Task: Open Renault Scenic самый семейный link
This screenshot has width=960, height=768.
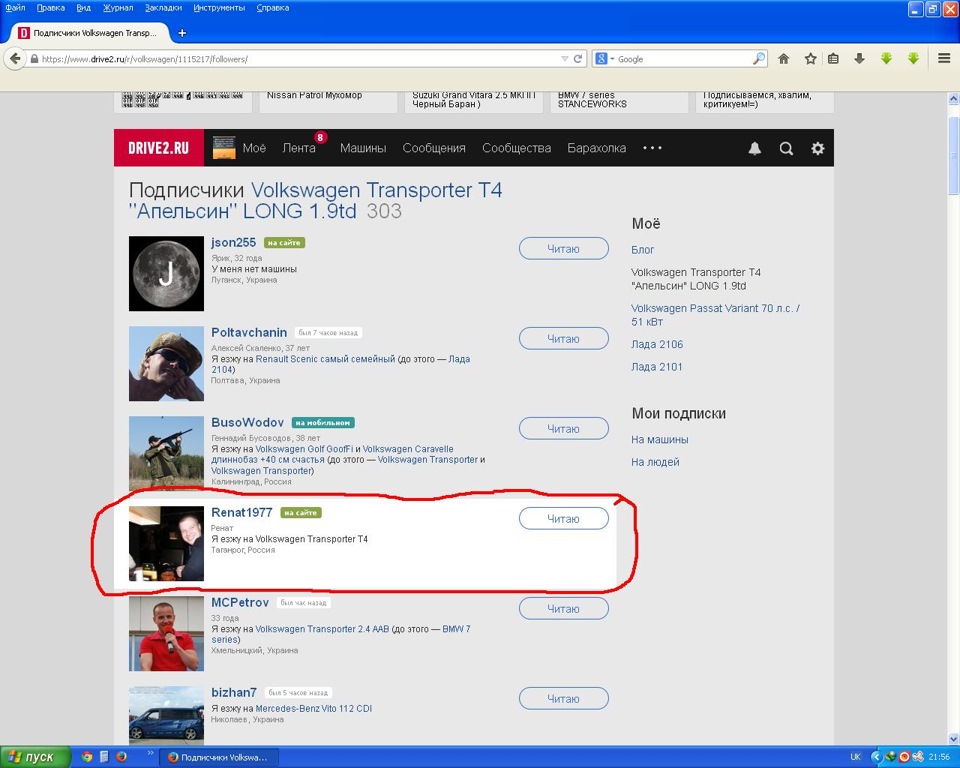Action: point(325,359)
